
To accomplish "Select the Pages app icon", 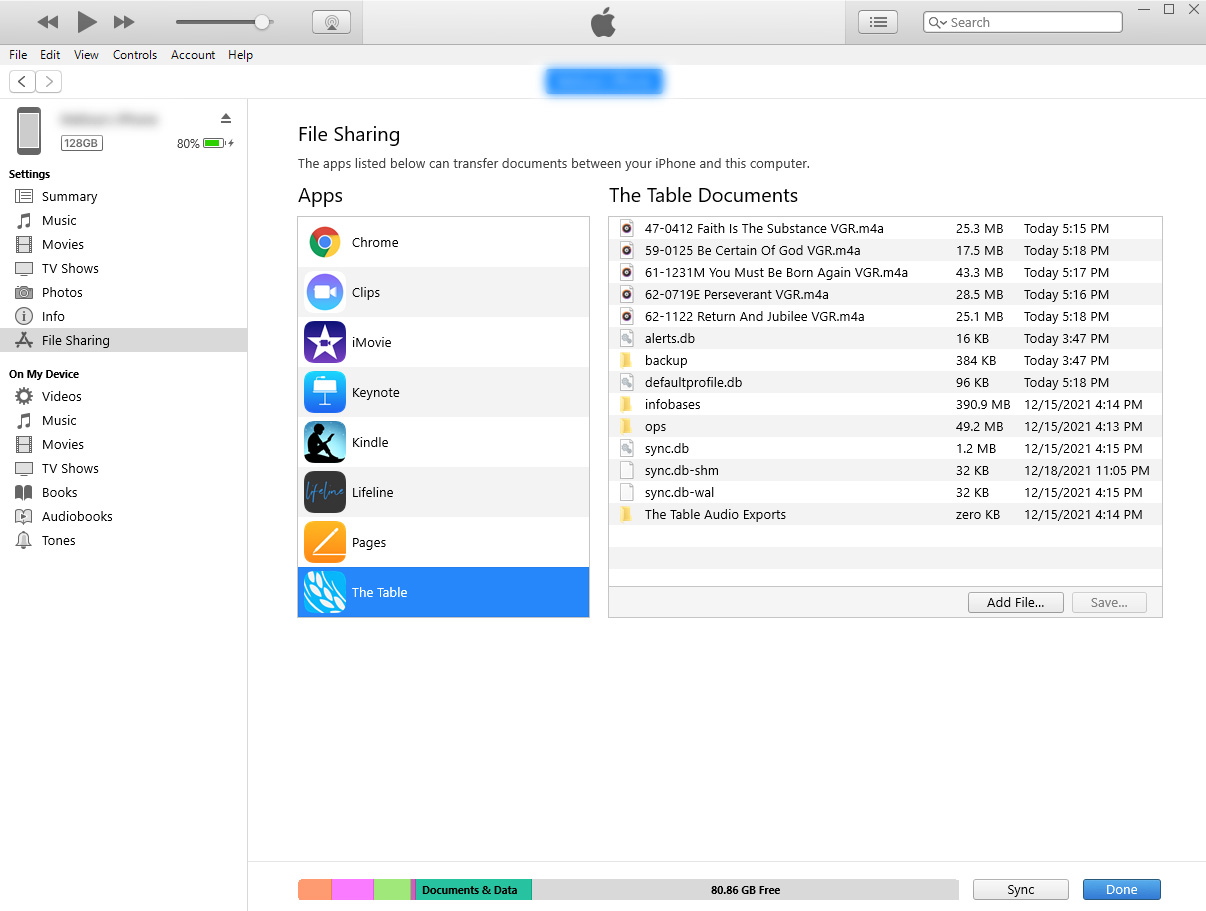I will 325,542.
